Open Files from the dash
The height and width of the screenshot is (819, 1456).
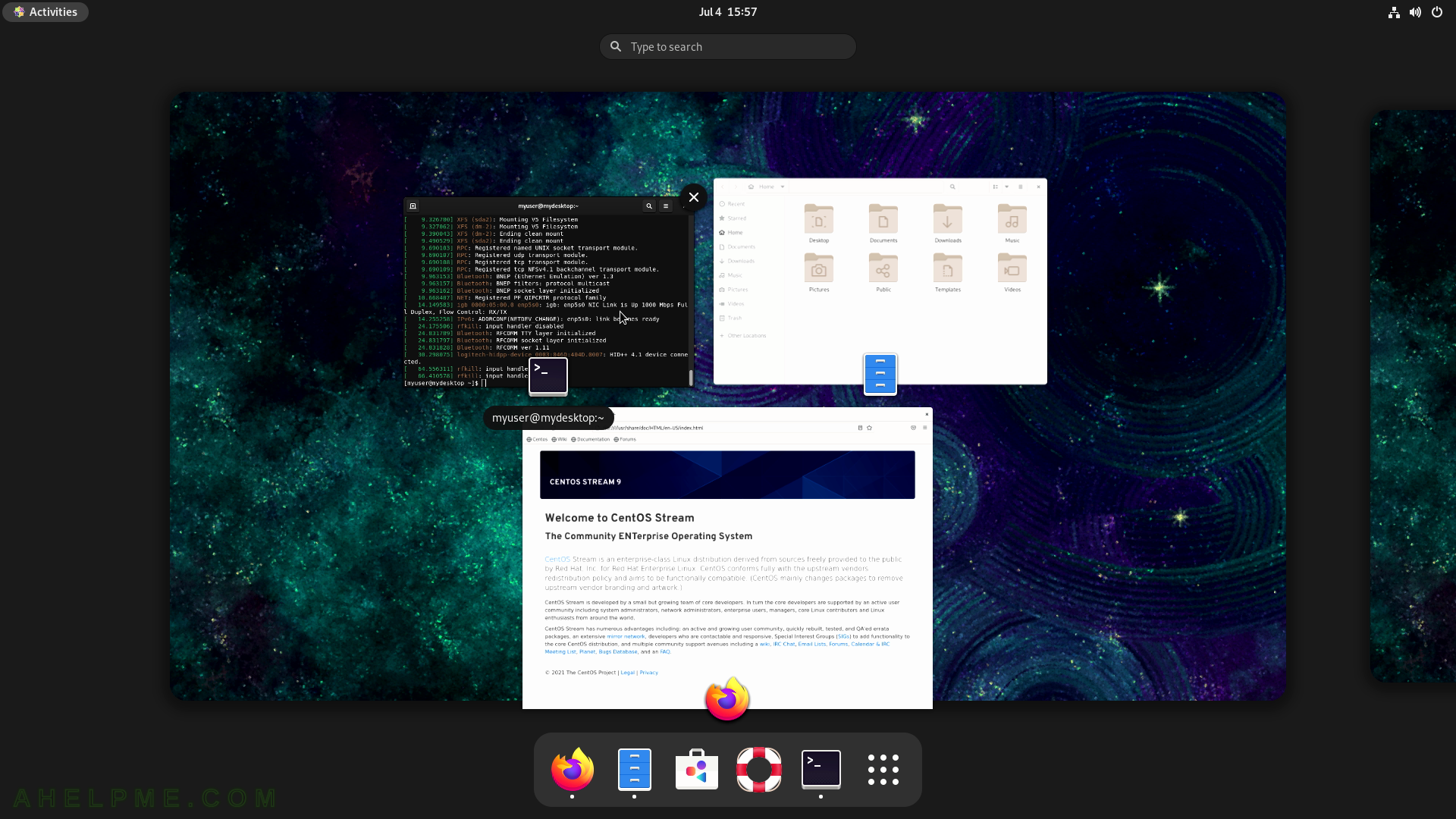(x=635, y=769)
